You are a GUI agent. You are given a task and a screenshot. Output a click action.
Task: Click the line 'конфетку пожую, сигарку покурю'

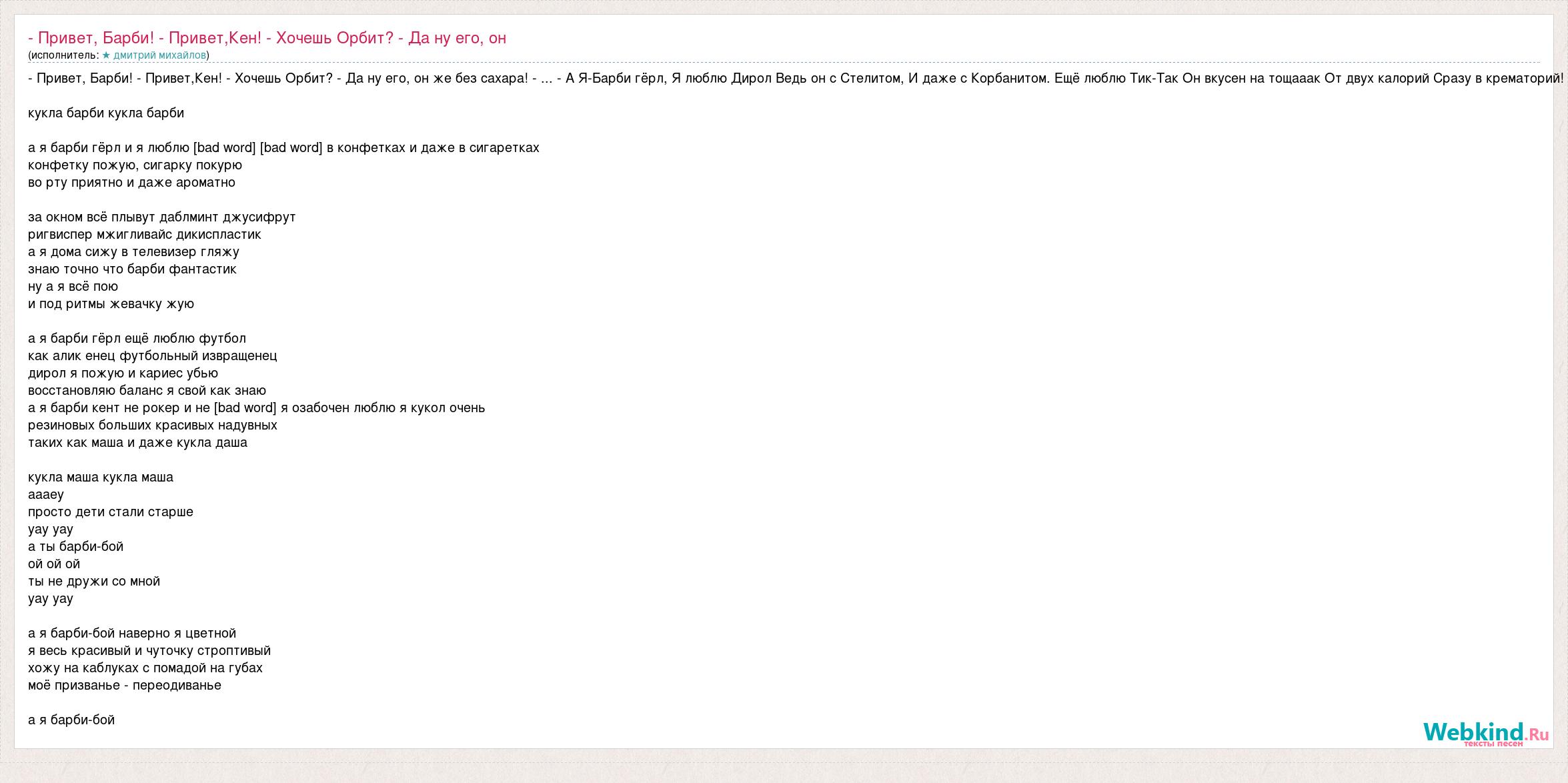[135, 165]
